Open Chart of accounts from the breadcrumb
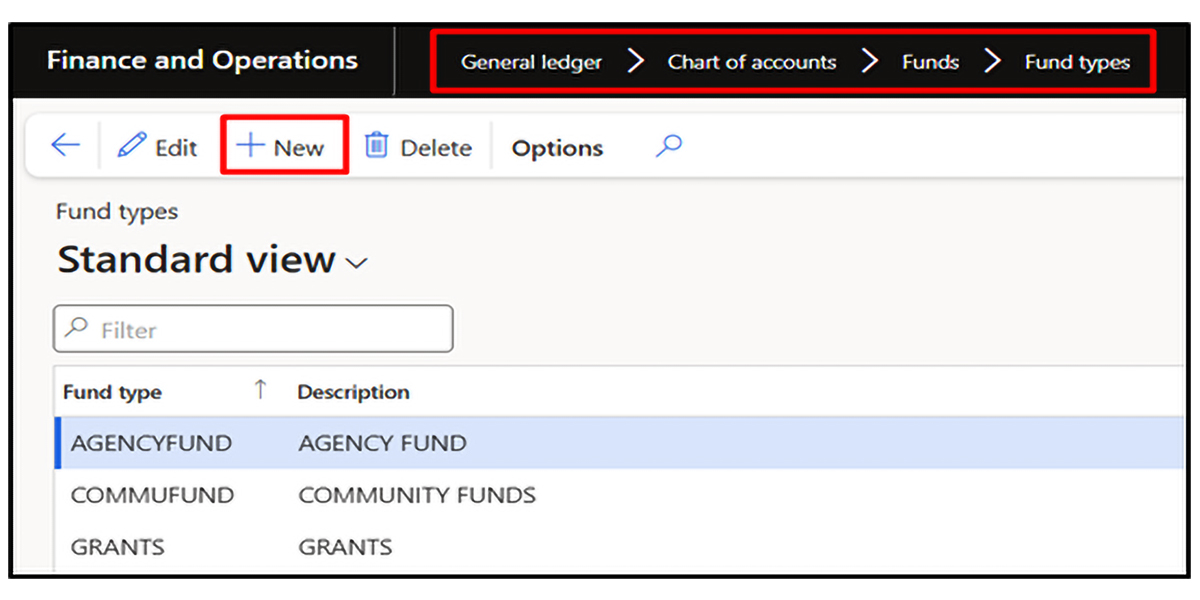1200x600 pixels. [x=751, y=61]
